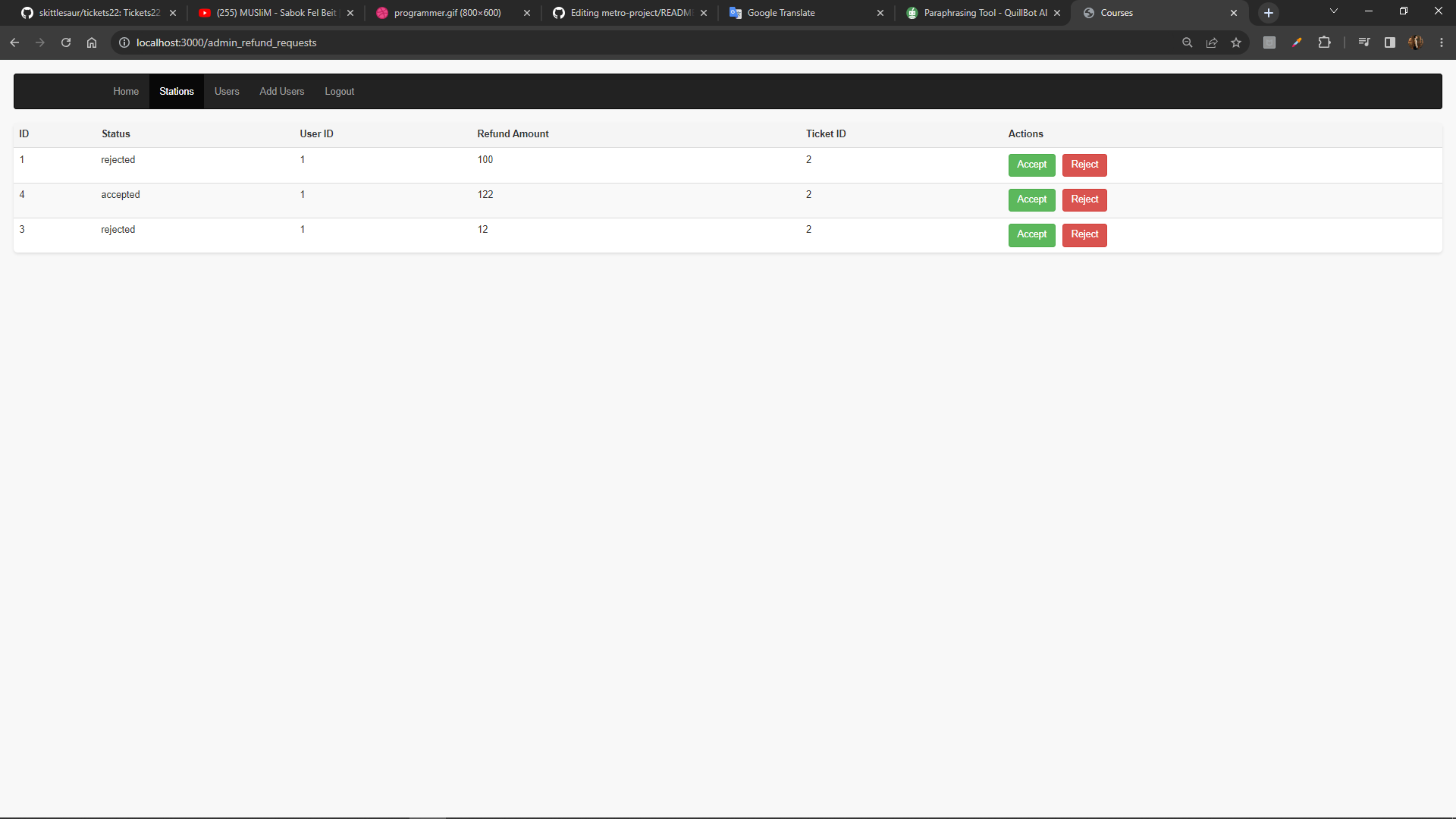Bookmark this page with the star icon
The height and width of the screenshot is (819, 1456).
click(1237, 42)
